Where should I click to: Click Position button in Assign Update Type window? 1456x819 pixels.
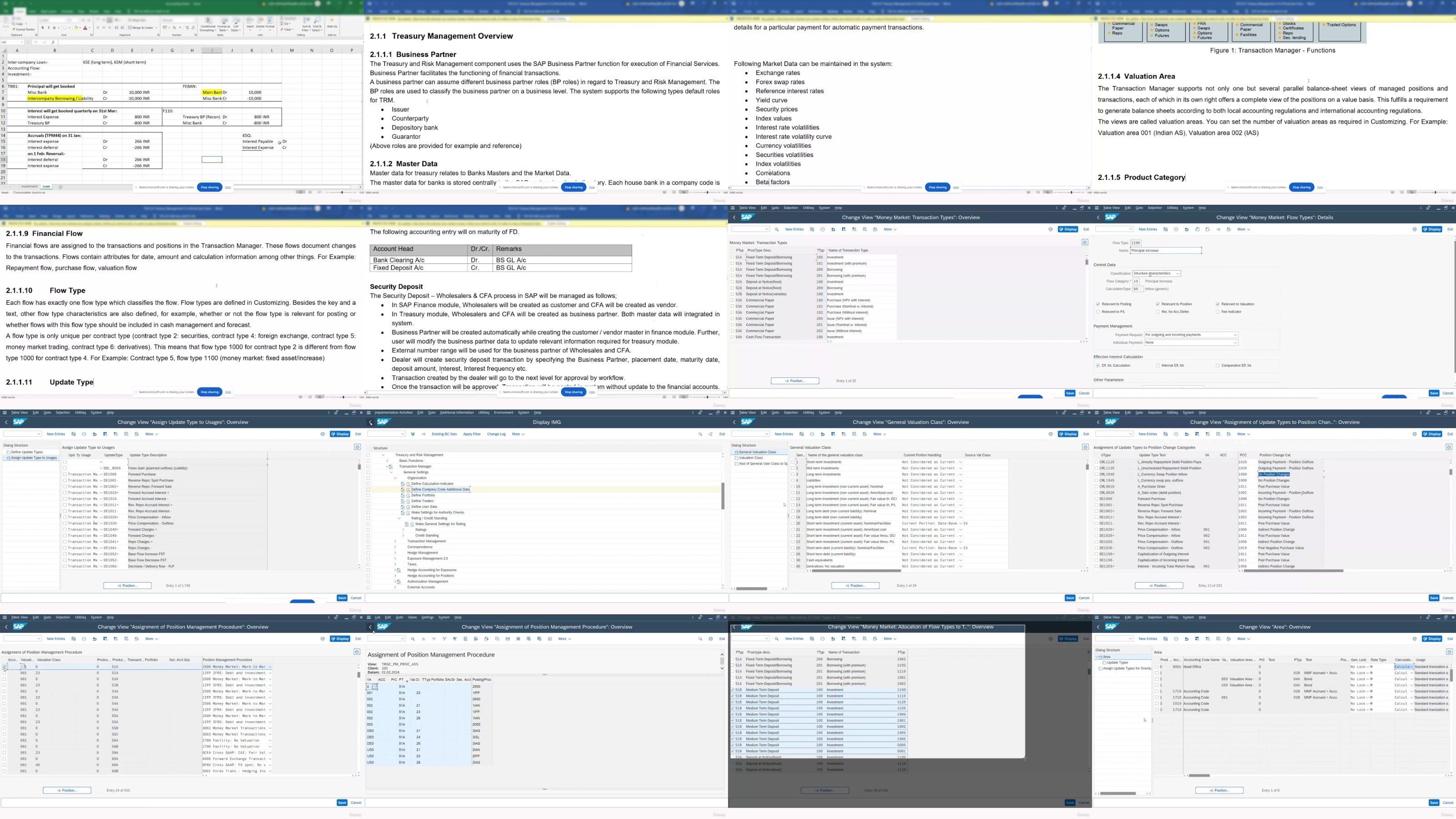click(x=127, y=586)
